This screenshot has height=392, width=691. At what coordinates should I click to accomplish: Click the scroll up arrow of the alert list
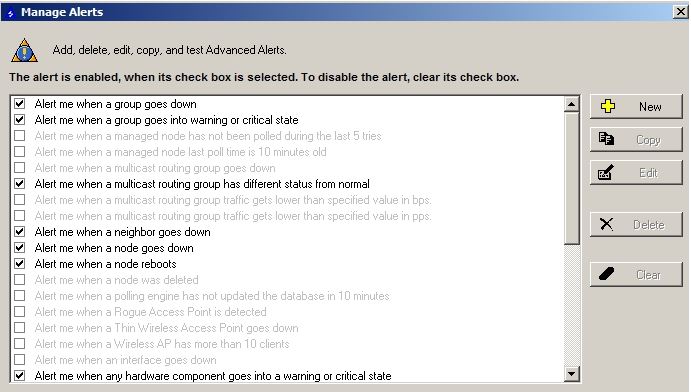(571, 104)
